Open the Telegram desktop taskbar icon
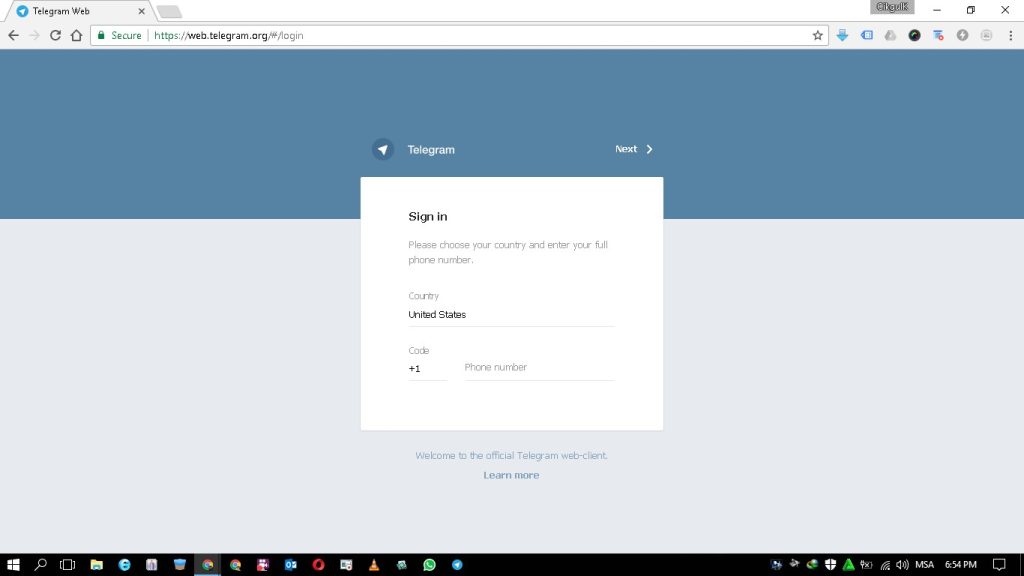 [457, 565]
